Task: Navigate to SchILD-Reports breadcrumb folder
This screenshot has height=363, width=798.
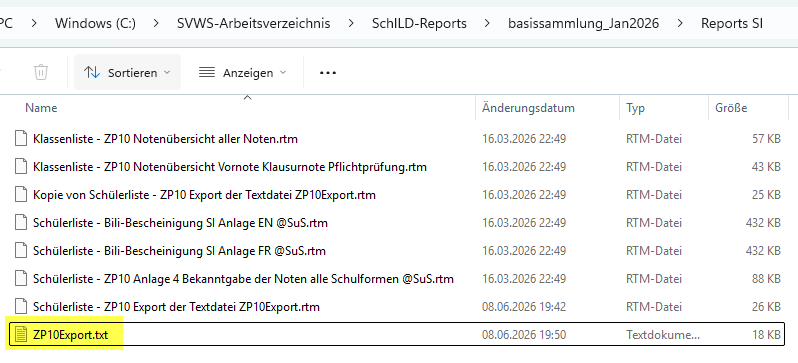Action: [419, 23]
